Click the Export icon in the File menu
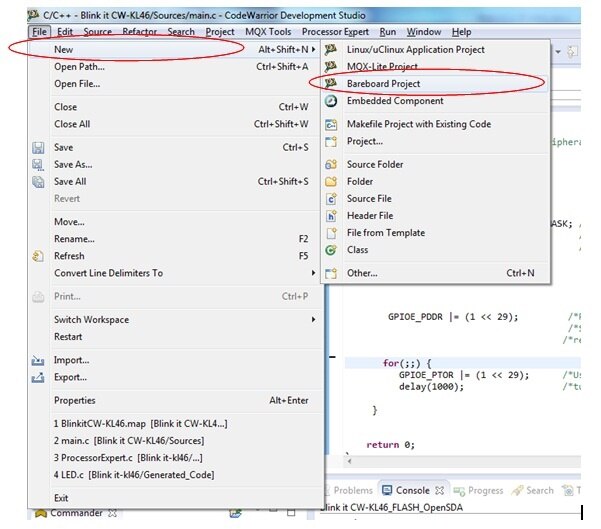Image resolution: width=601 pixels, height=529 pixels. (38, 378)
